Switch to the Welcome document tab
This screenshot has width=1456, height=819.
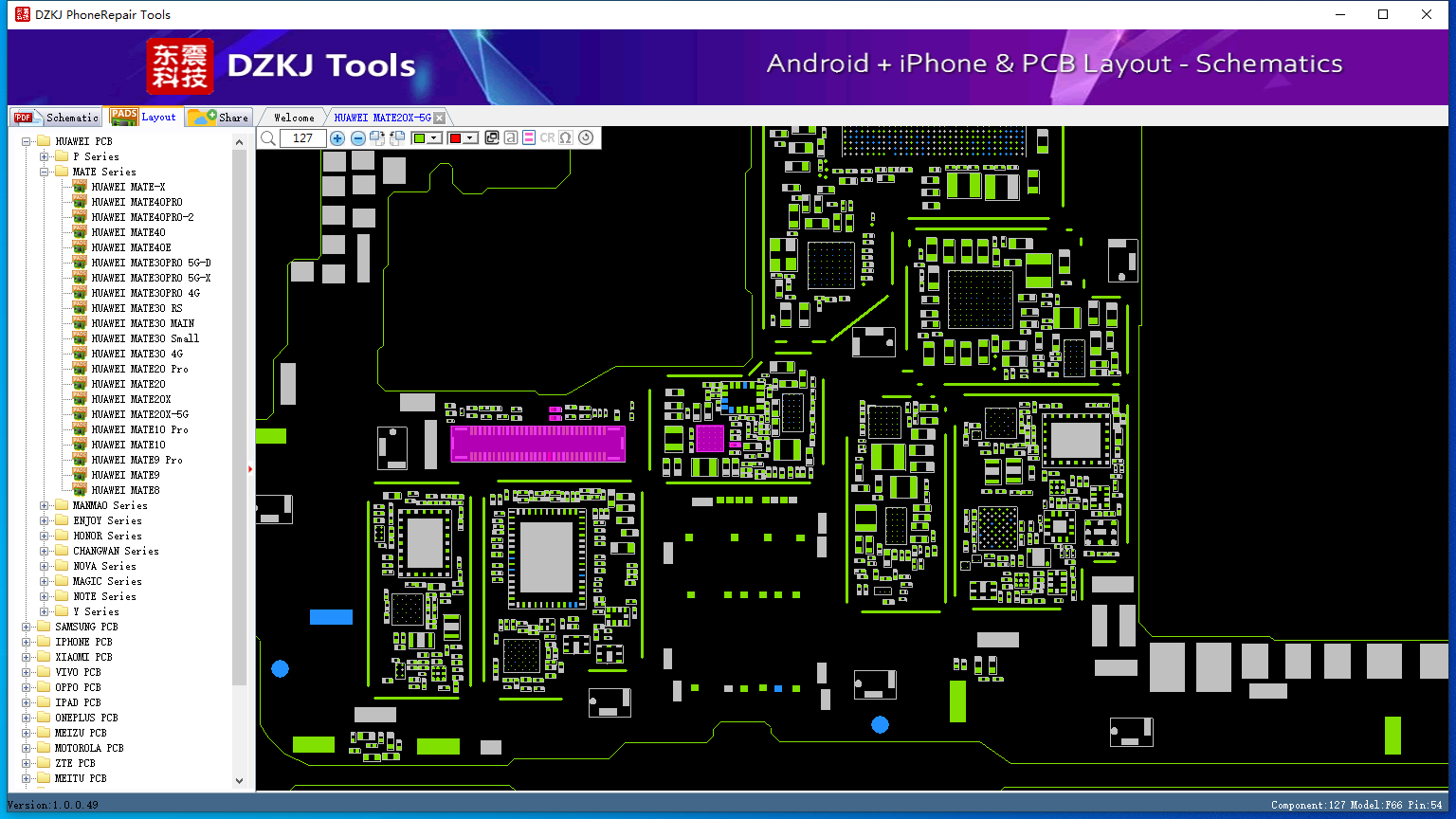(x=294, y=118)
